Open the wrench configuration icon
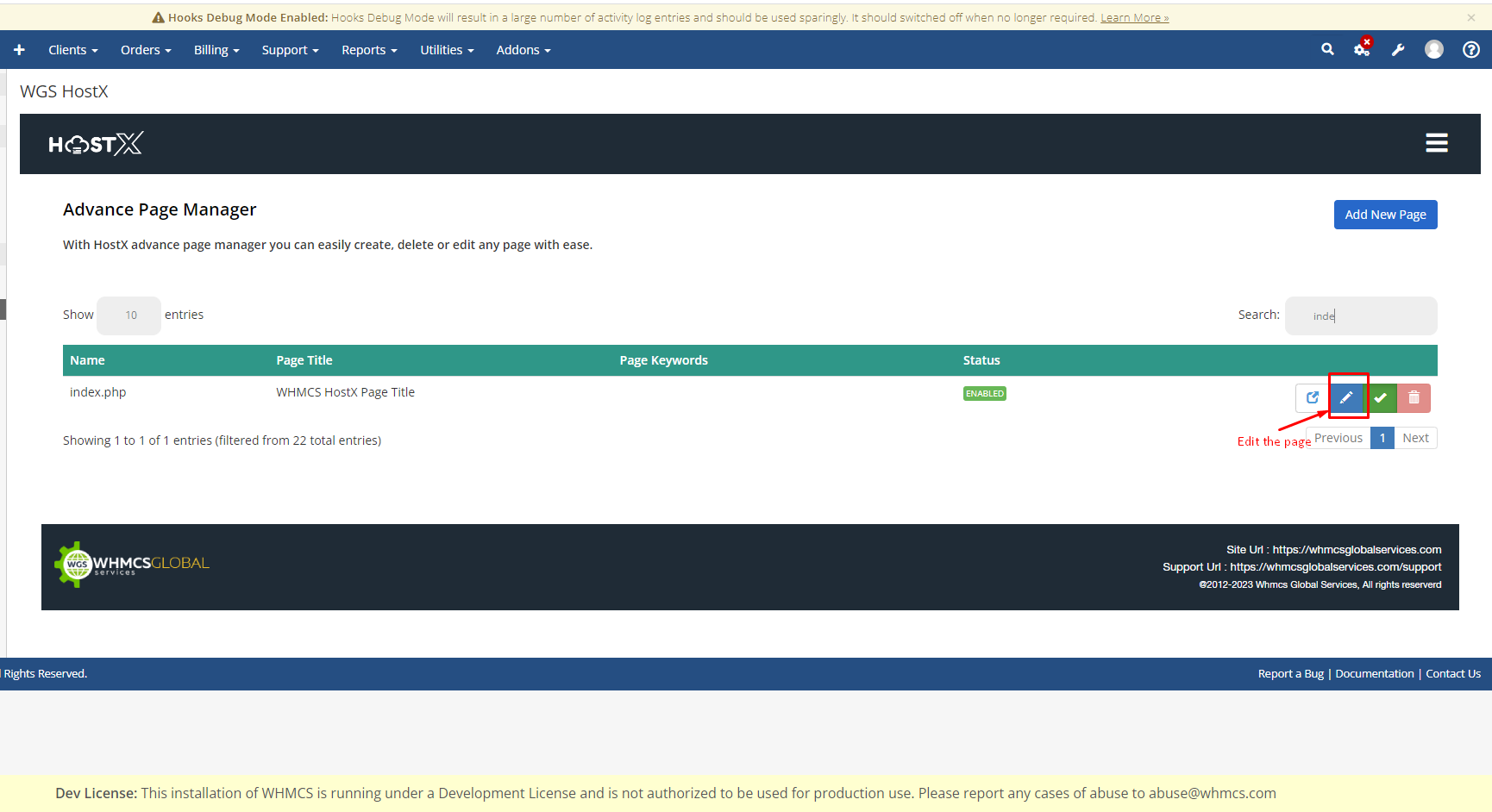 (1398, 50)
